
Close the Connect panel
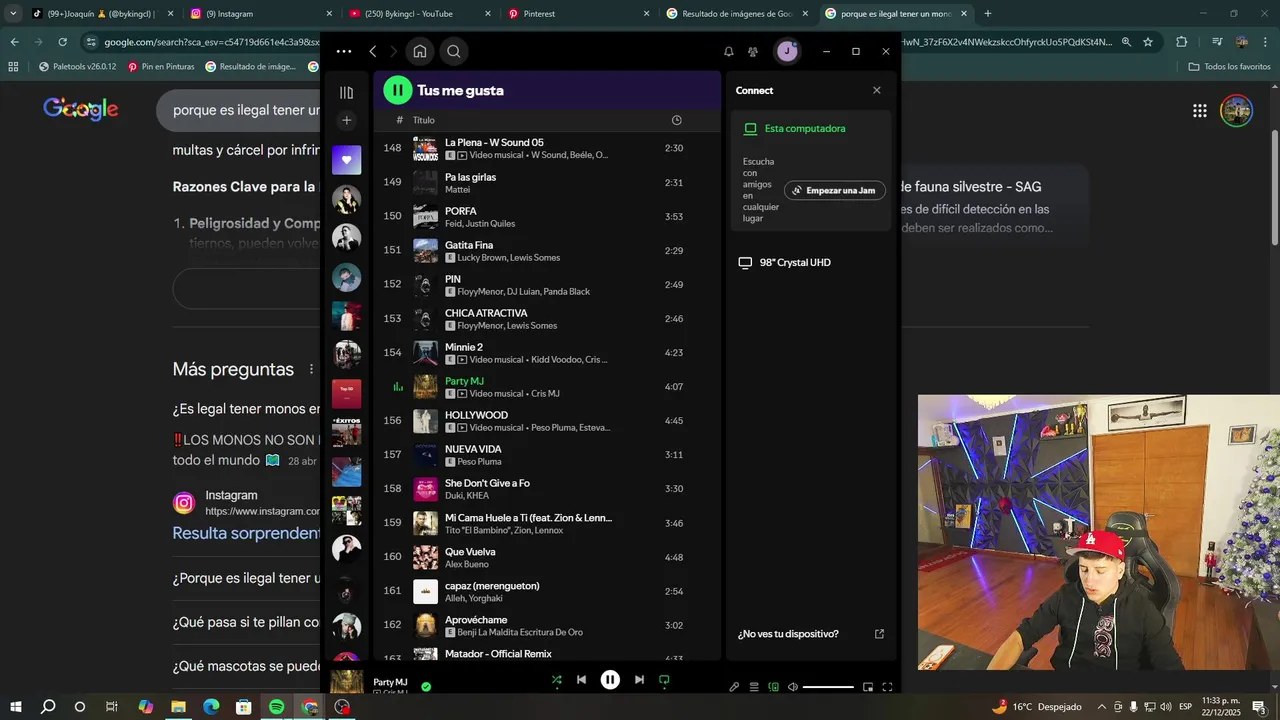click(x=877, y=90)
